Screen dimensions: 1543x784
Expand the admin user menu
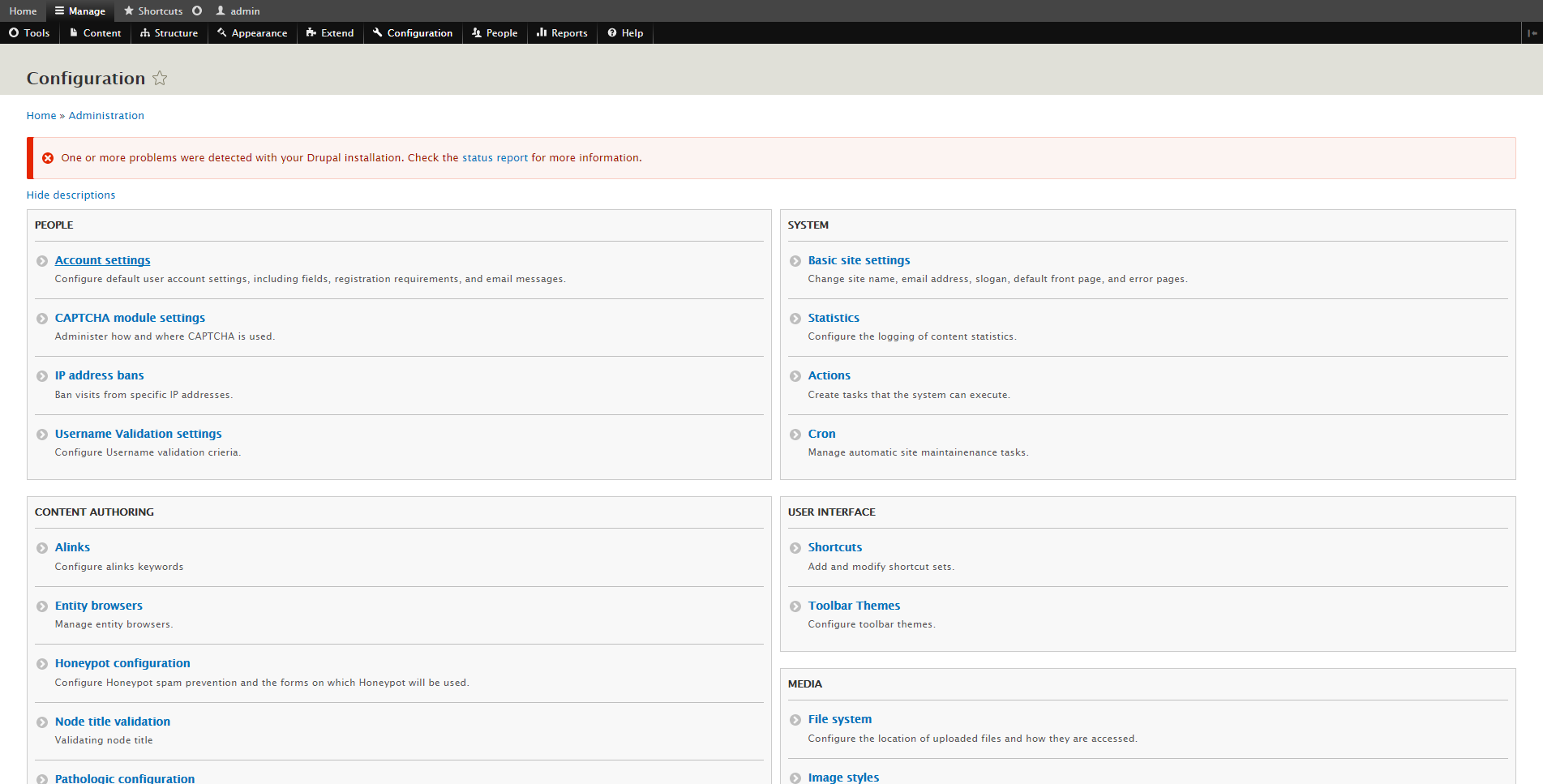pyautogui.click(x=238, y=11)
